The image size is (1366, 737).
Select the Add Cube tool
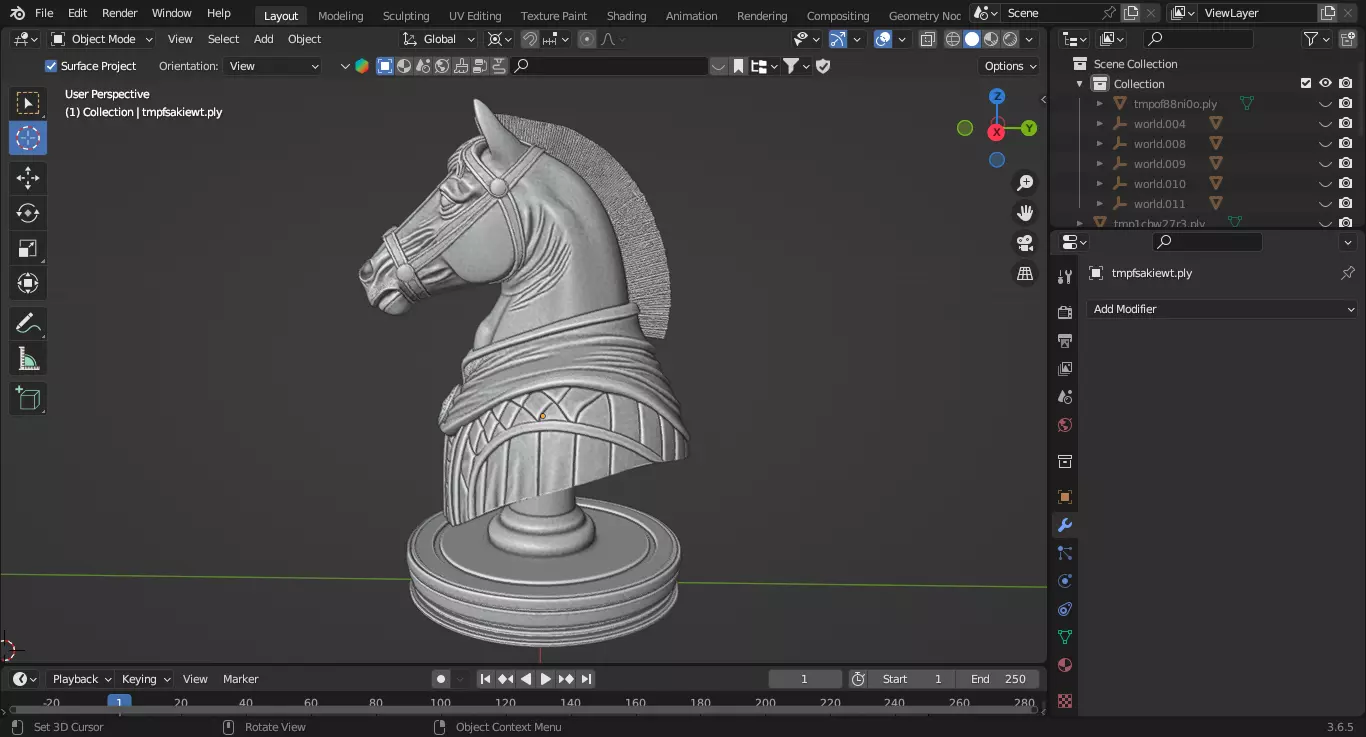[x=28, y=399]
